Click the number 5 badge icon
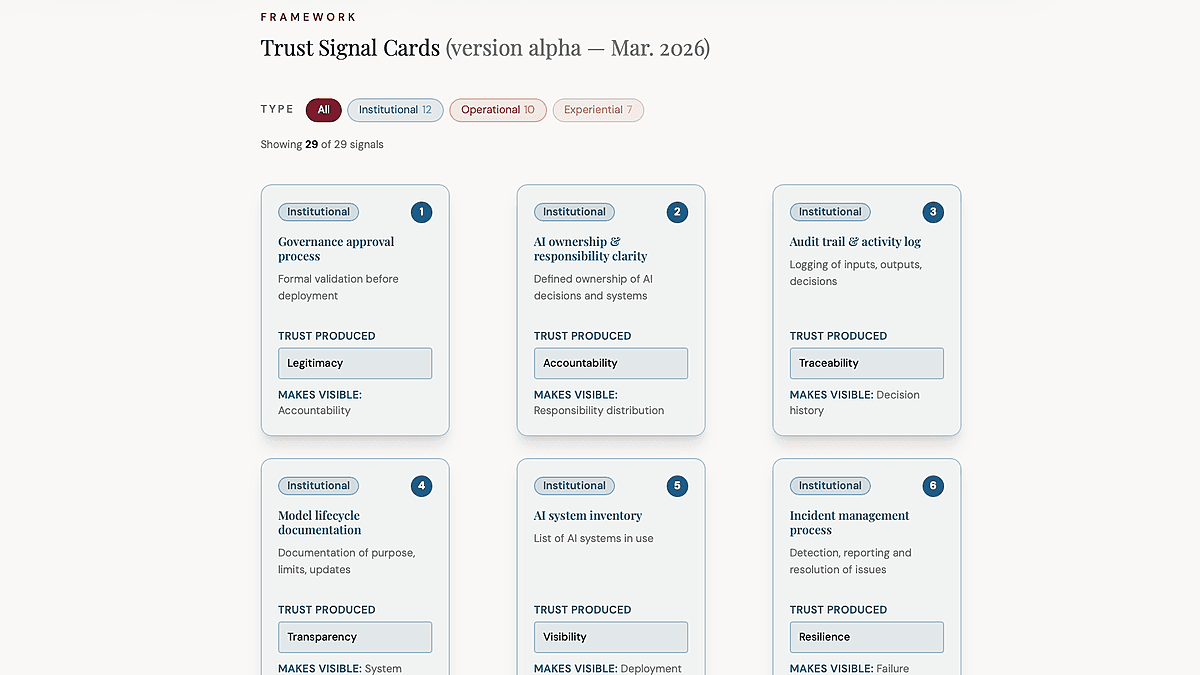Image resolution: width=1200 pixels, height=675 pixels. point(677,486)
